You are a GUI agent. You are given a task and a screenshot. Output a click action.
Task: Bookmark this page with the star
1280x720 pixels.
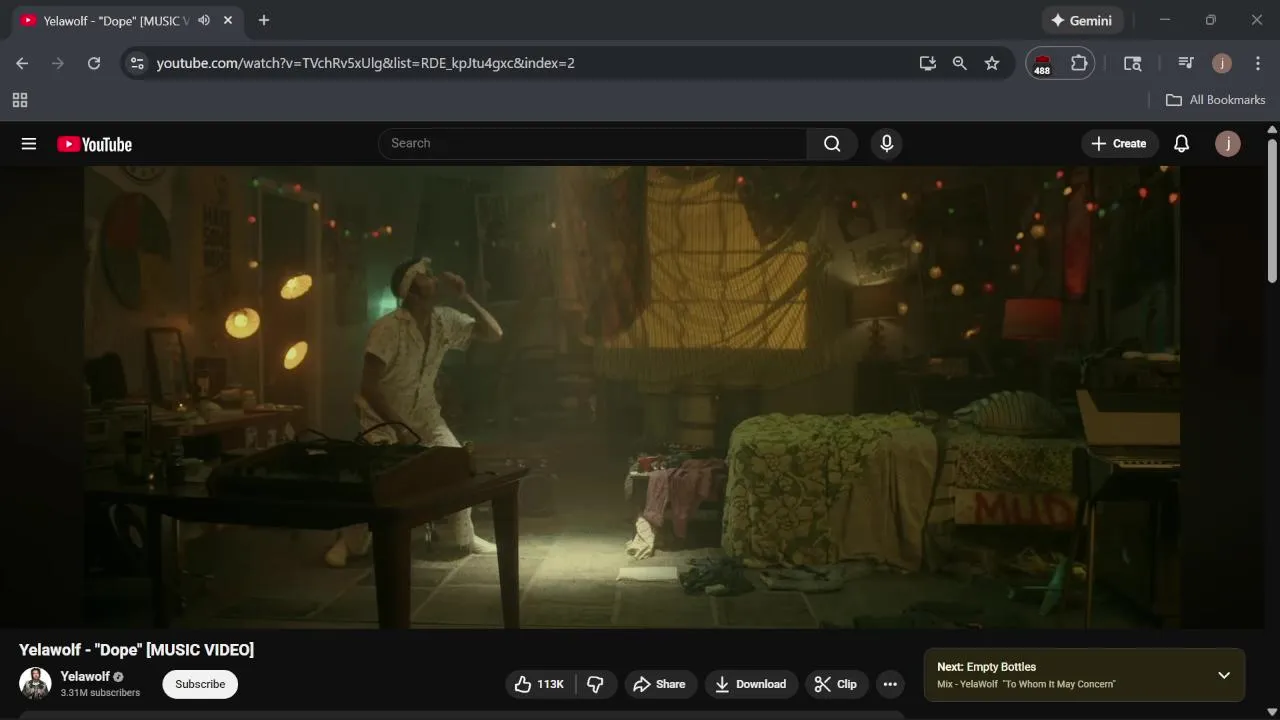[x=992, y=63]
